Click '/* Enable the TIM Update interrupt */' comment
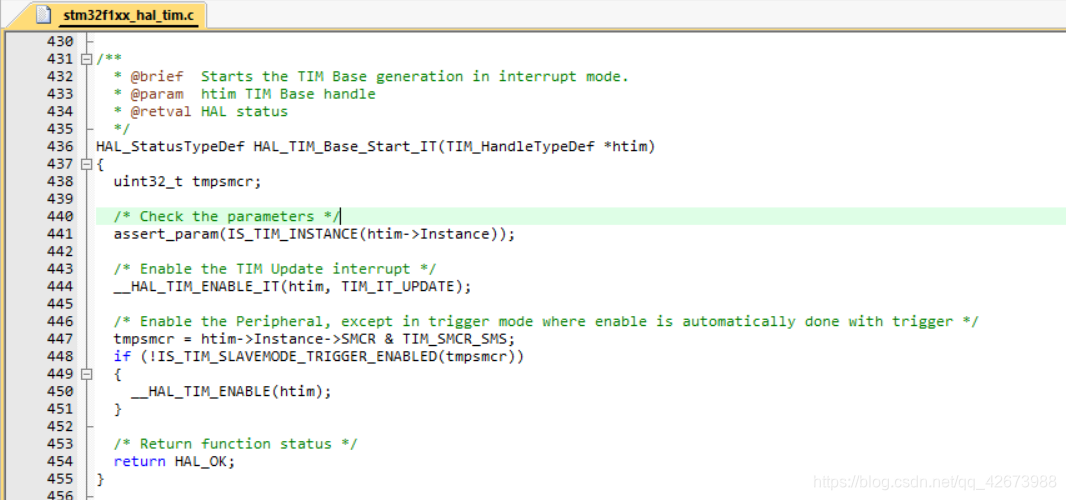 pos(275,269)
